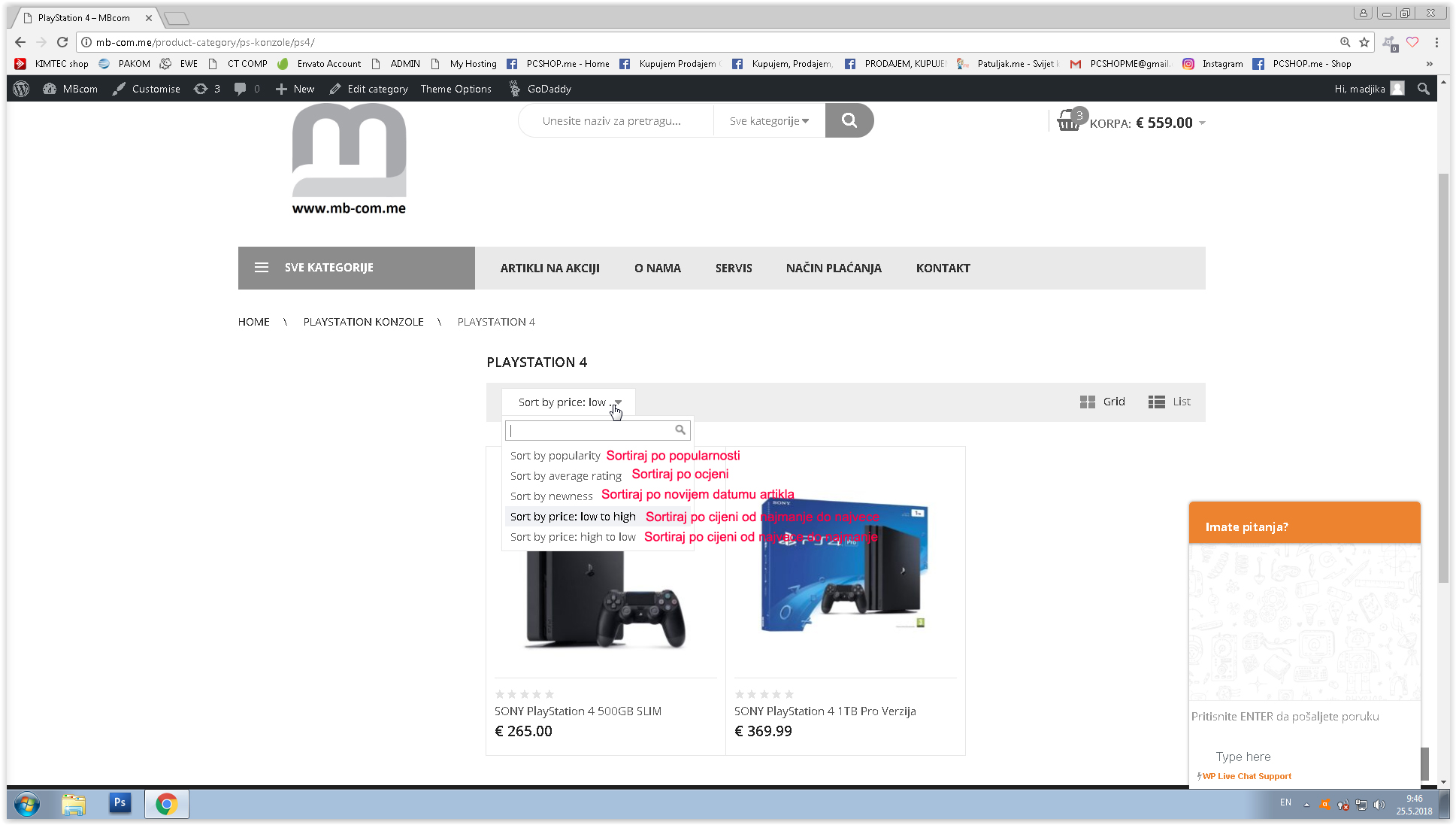Click the sort dropdown filter search box

point(598,430)
